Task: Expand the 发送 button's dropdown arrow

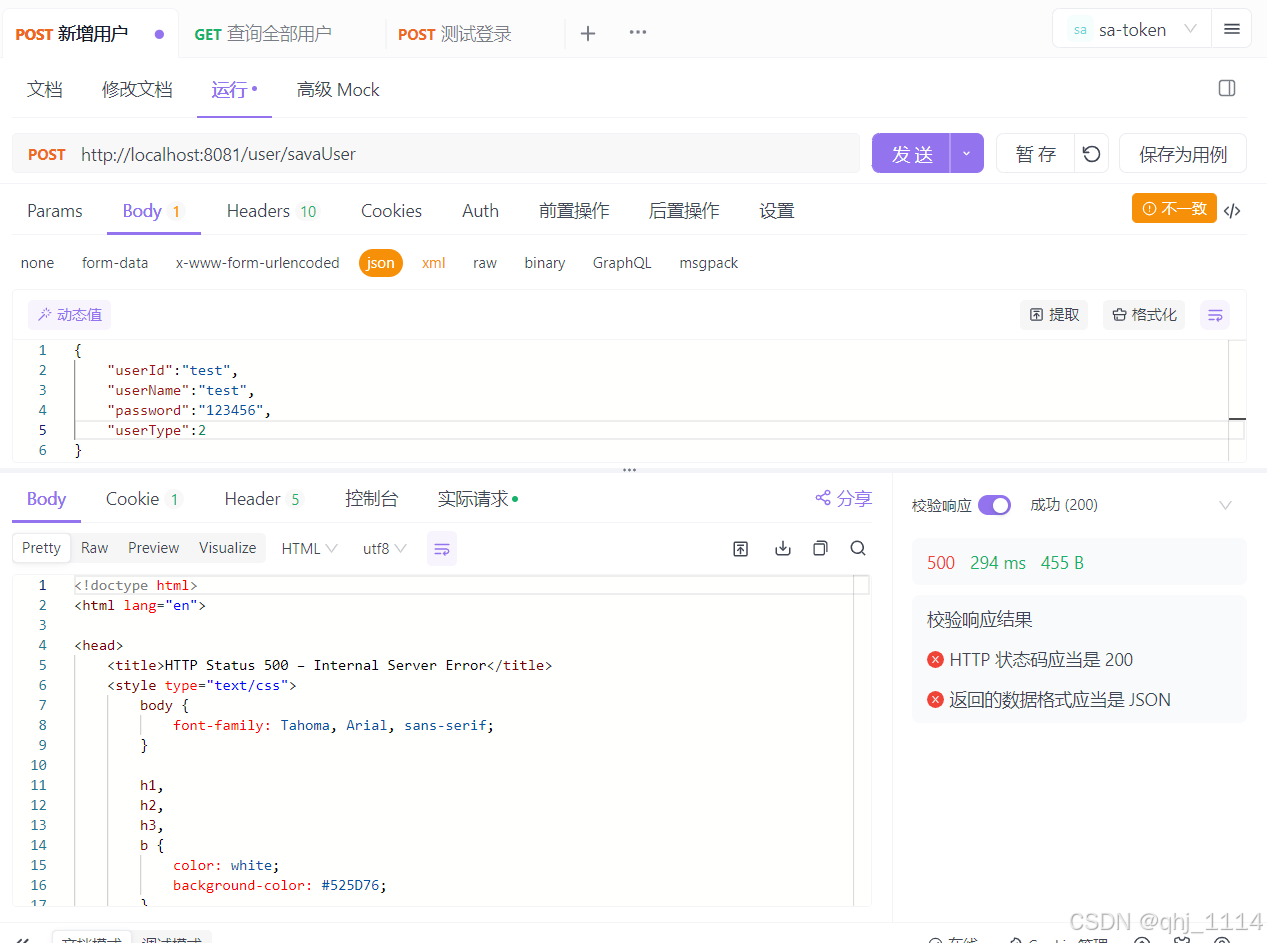Action: click(966, 154)
